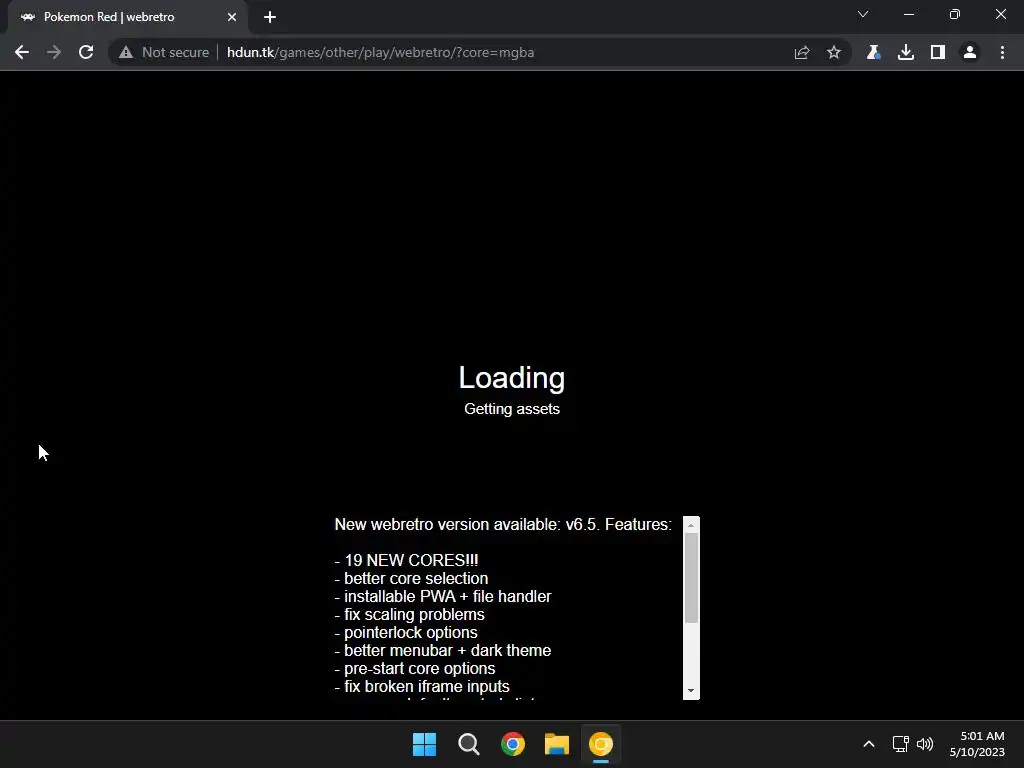Select the Pokemon Red | webretro tab
The image size is (1024, 768).
[128, 17]
